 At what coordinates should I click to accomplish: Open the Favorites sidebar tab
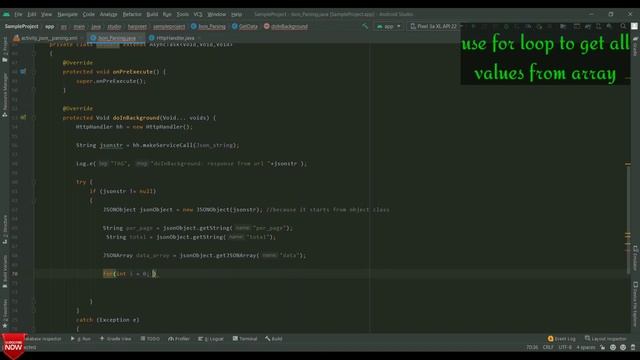[x=5, y=313]
